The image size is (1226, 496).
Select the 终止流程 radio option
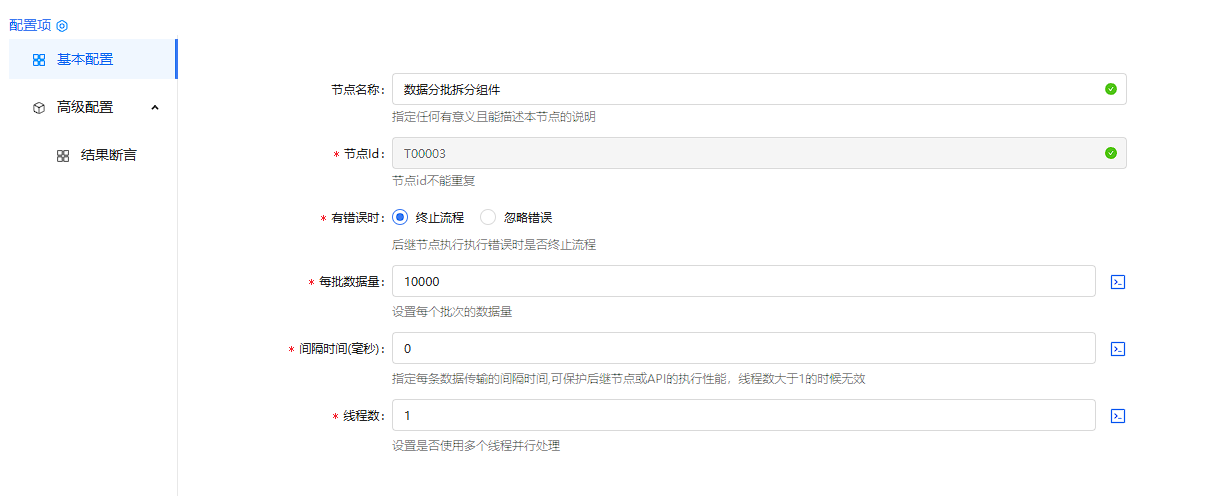click(400, 217)
